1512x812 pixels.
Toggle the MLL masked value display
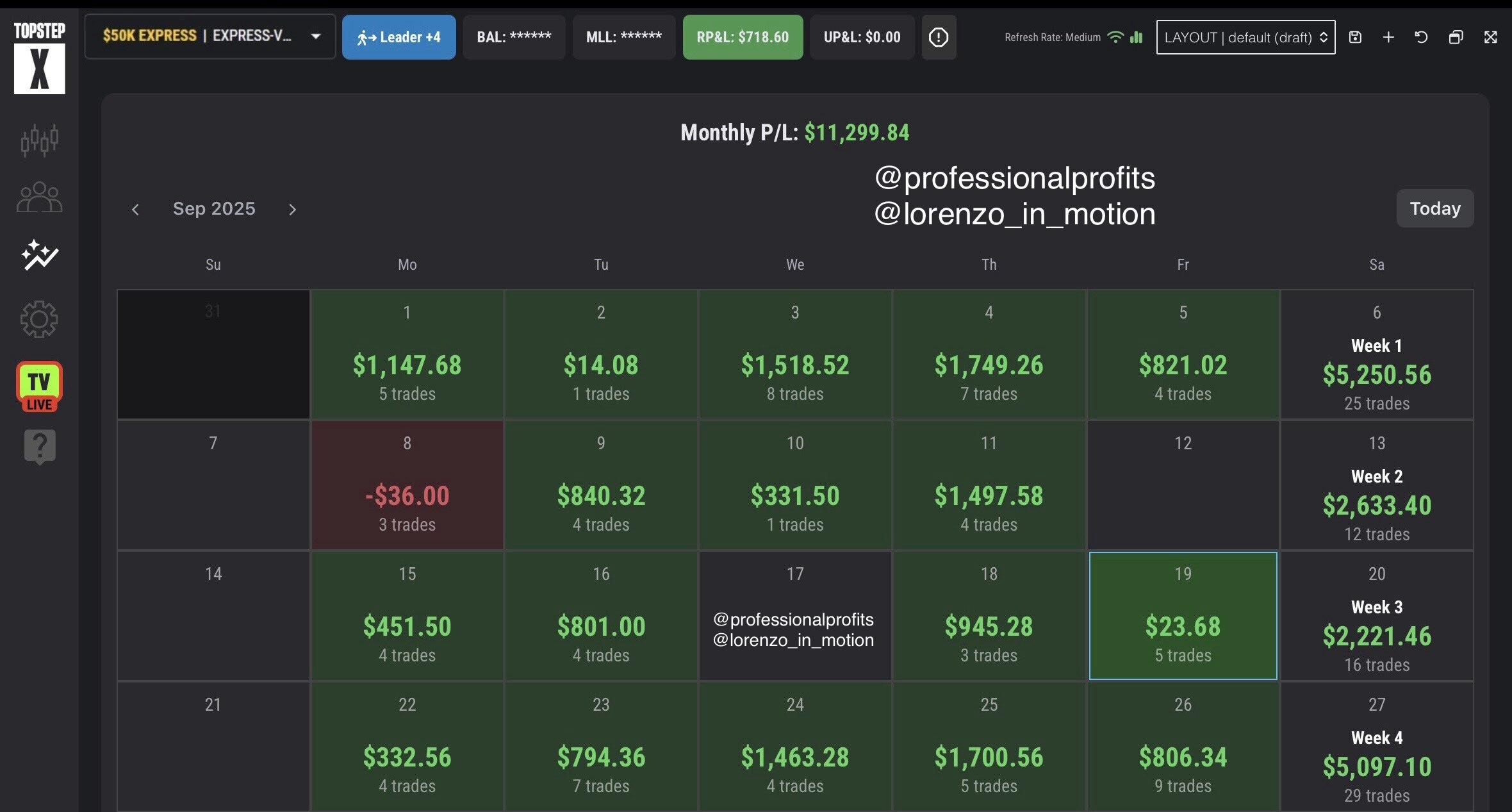(623, 37)
